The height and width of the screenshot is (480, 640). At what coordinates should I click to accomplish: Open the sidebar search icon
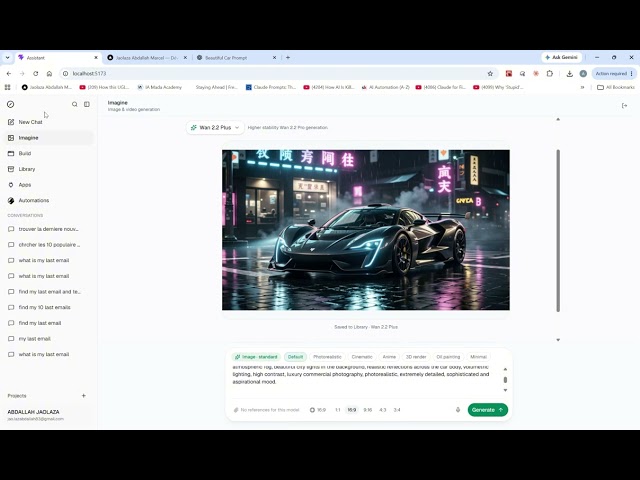tap(74, 104)
